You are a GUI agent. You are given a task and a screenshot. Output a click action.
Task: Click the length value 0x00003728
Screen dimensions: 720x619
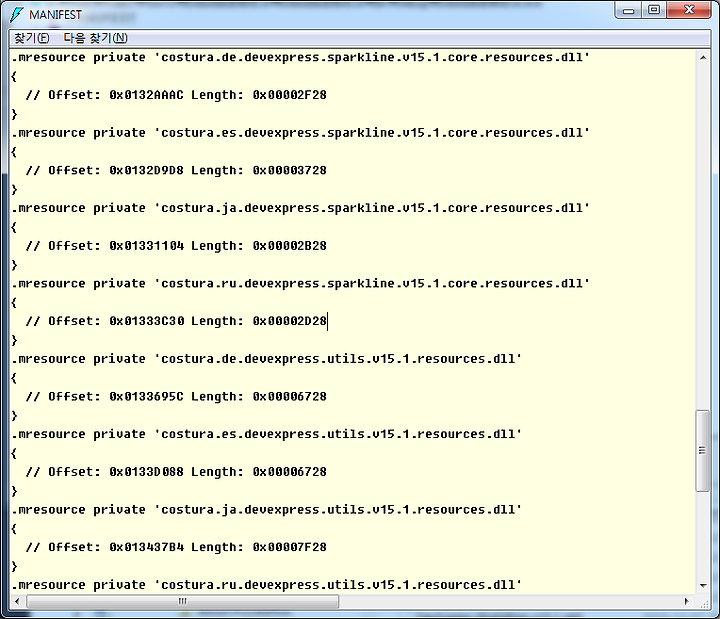(x=290, y=170)
